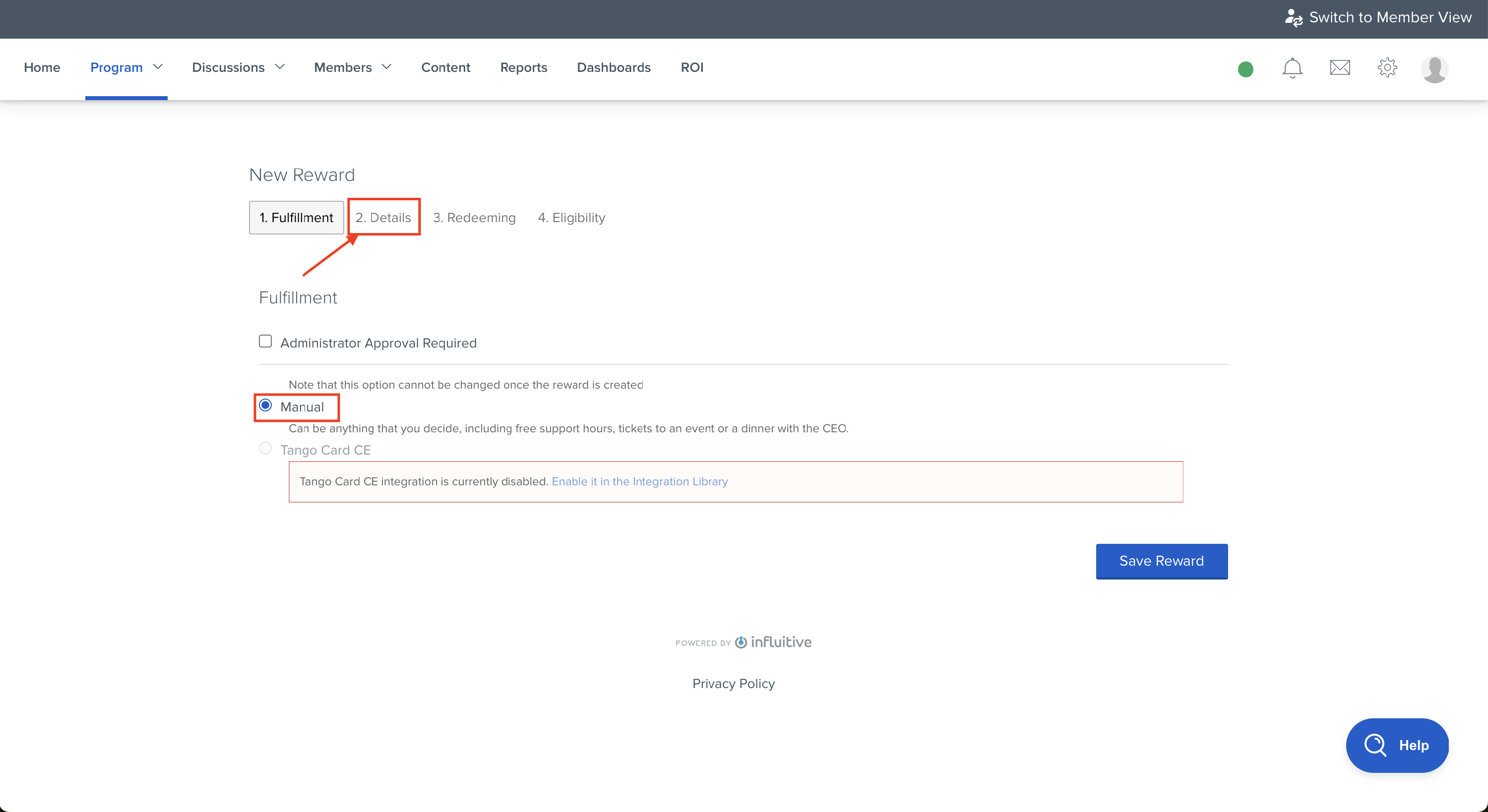Click Switch to Member View link
Image resolution: width=1488 pixels, height=812 pixels.
pyautogui.click(x=1390, y=18)
